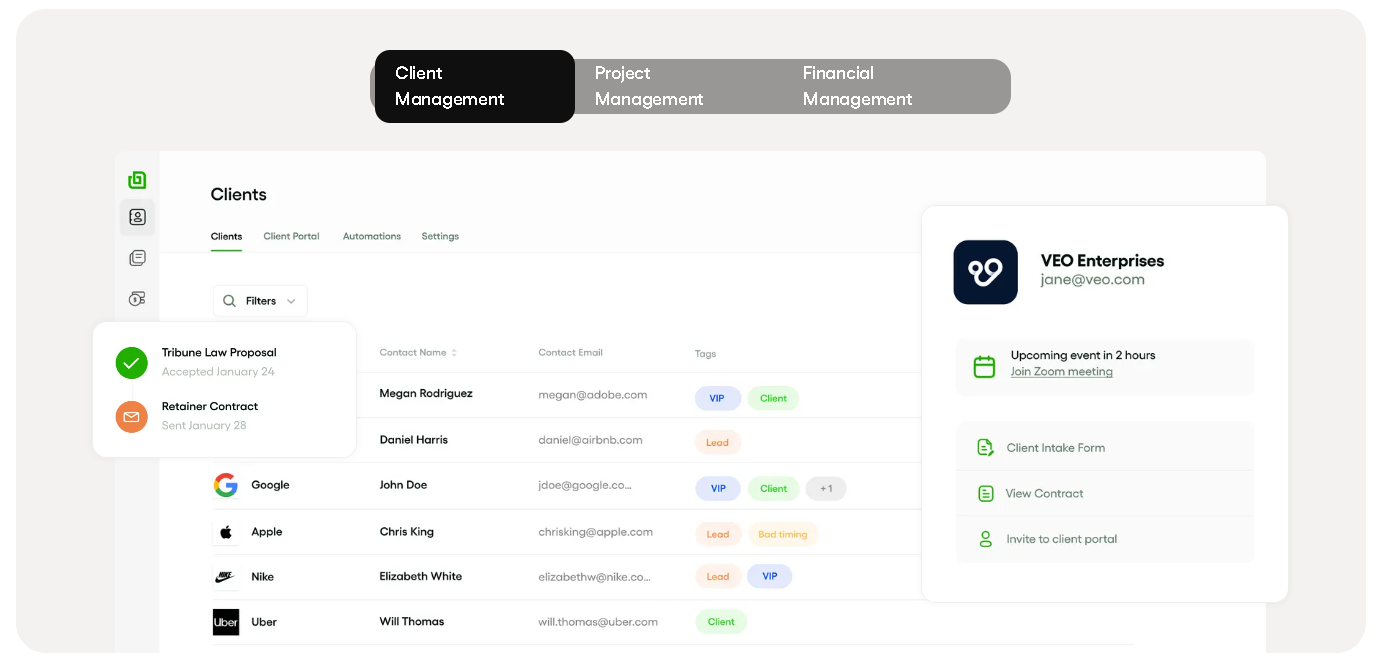Open the Clients contacts sidebar icon
Screen dimensions: 1377x663
click(x=137, y=217)
